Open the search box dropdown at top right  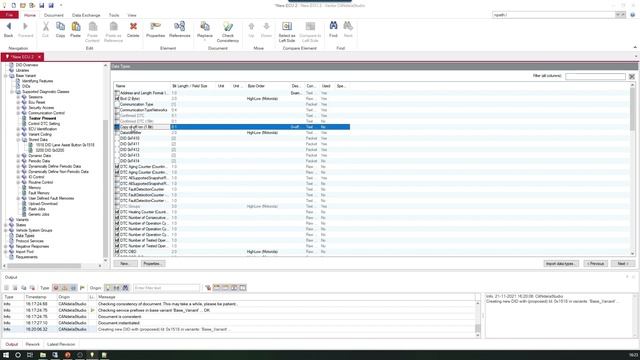pyautogui.click(x=618, y=15)
